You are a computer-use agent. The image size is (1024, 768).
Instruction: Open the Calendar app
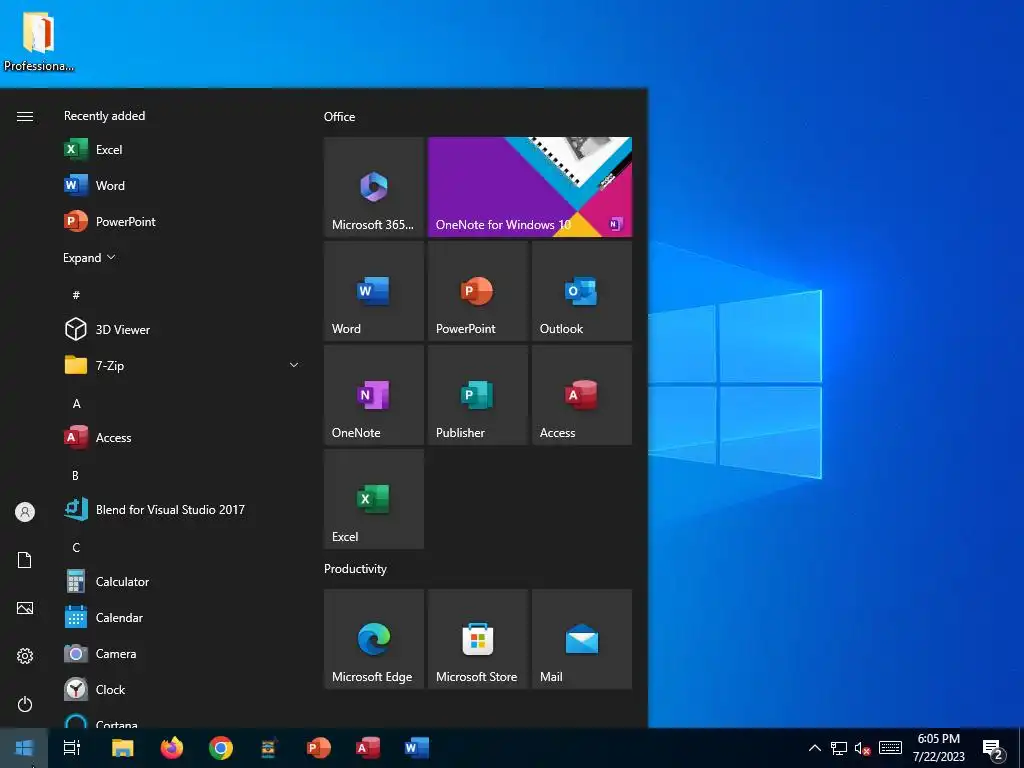pyautogui.click(x=183, y=617)
